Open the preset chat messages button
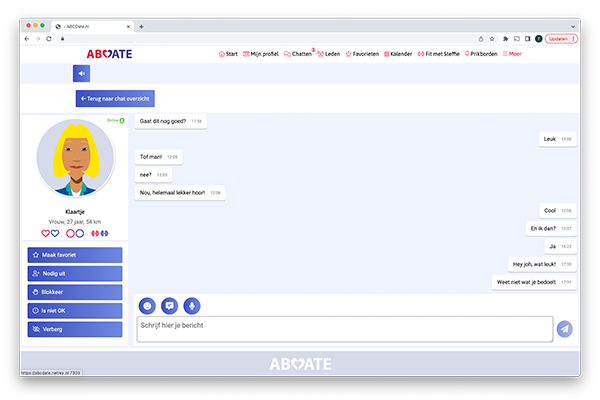Screen dimensions: 600x400 coord(170,306)
